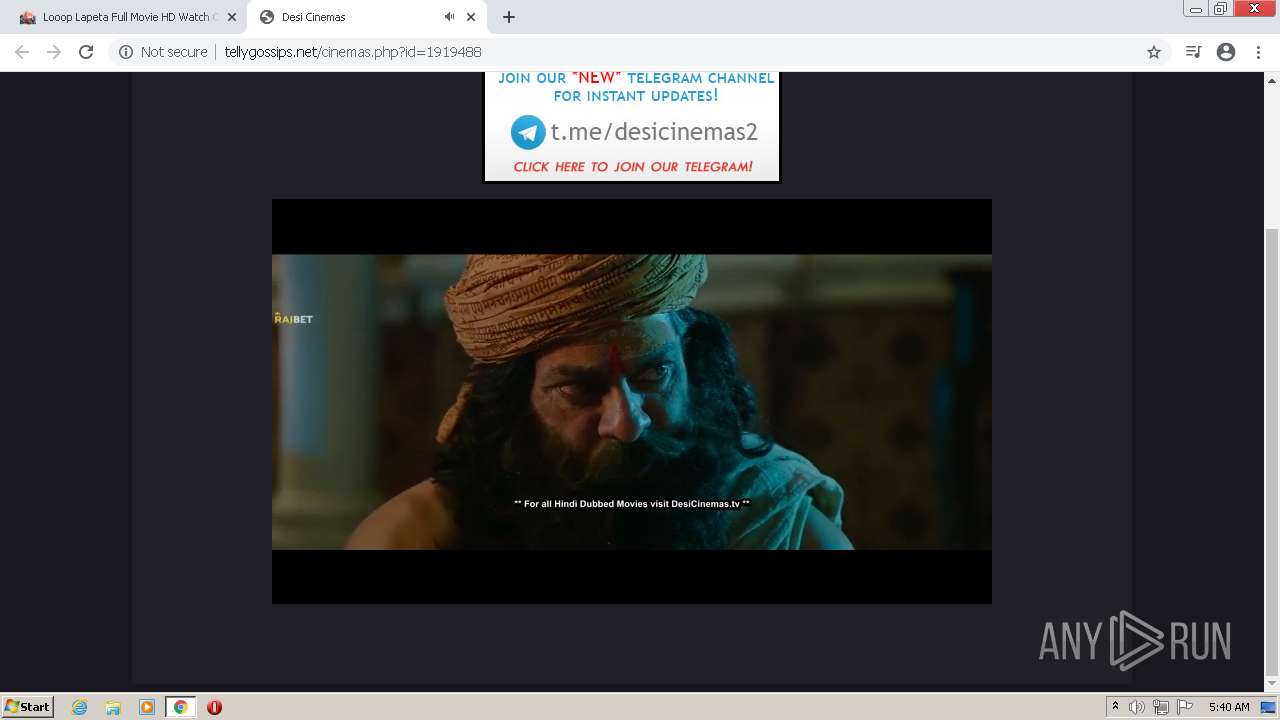Viewport: 1280px width, 720px height.
Task: Click 'Join our NEW Telegram channel' banner text
Action: pos(636,87)
